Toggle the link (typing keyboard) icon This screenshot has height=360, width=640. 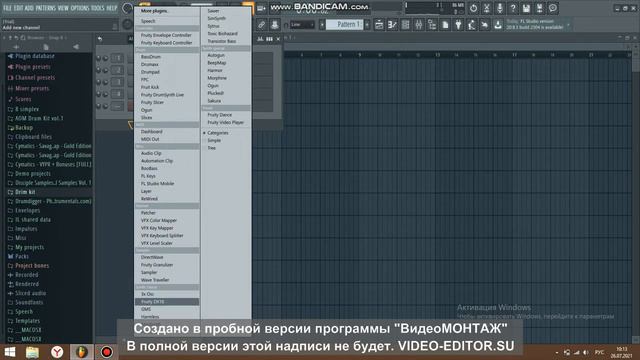tap(262, 24)
